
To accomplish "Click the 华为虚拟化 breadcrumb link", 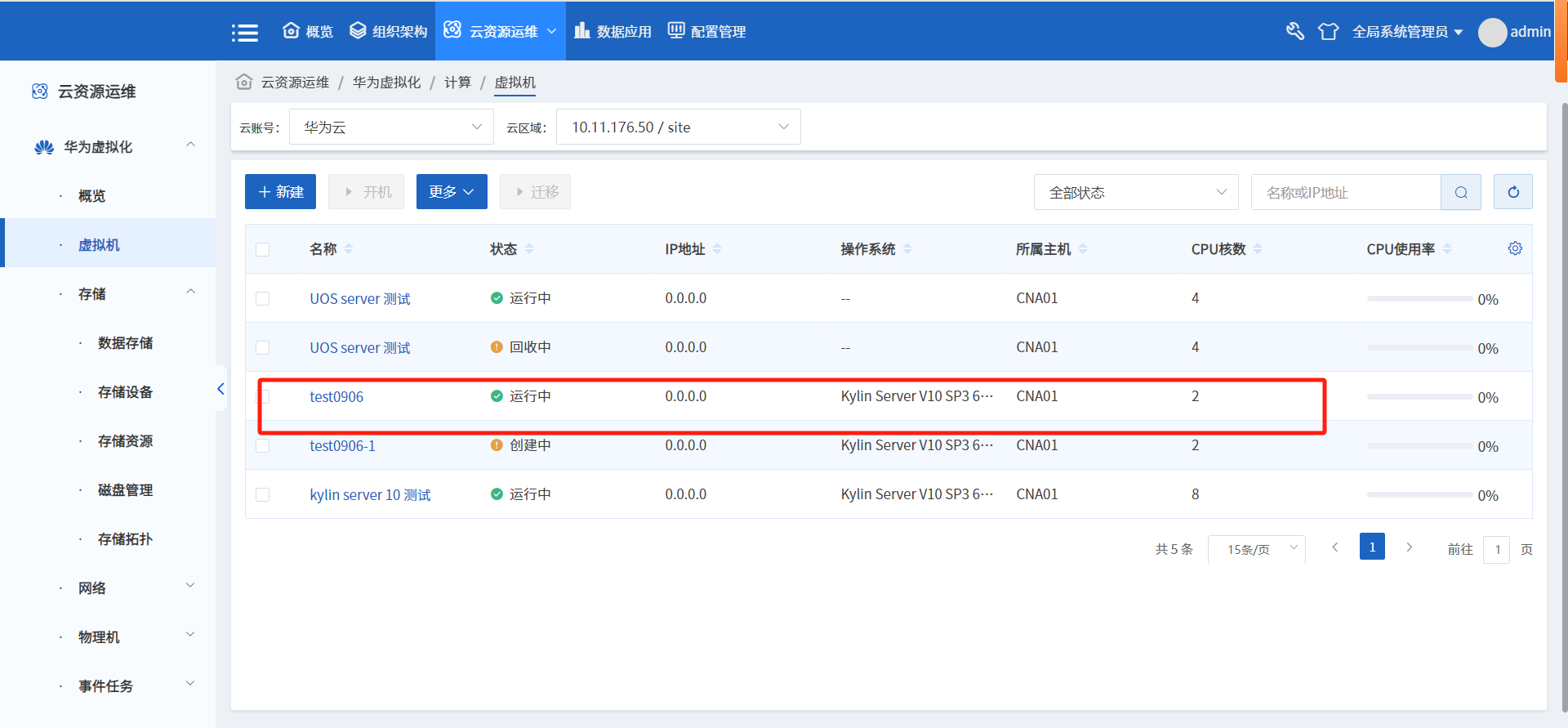I will (x=386, y=83).
